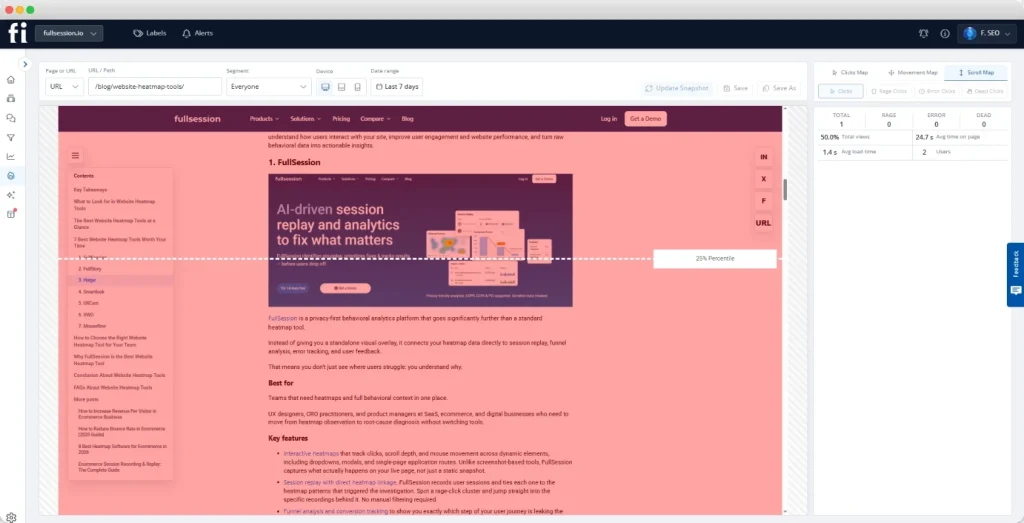This screenshot has height=523, width=1024.
Task: Toggle the Clicks filter
Action: pyautogui.click(x=840, y=91)
